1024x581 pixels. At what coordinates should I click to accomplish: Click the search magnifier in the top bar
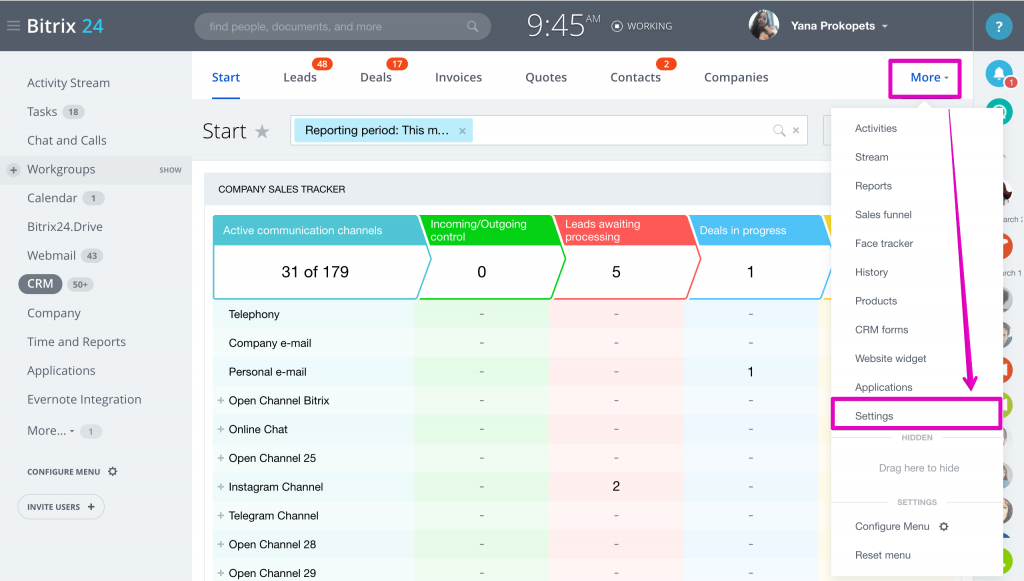click(x=472, y=27)
